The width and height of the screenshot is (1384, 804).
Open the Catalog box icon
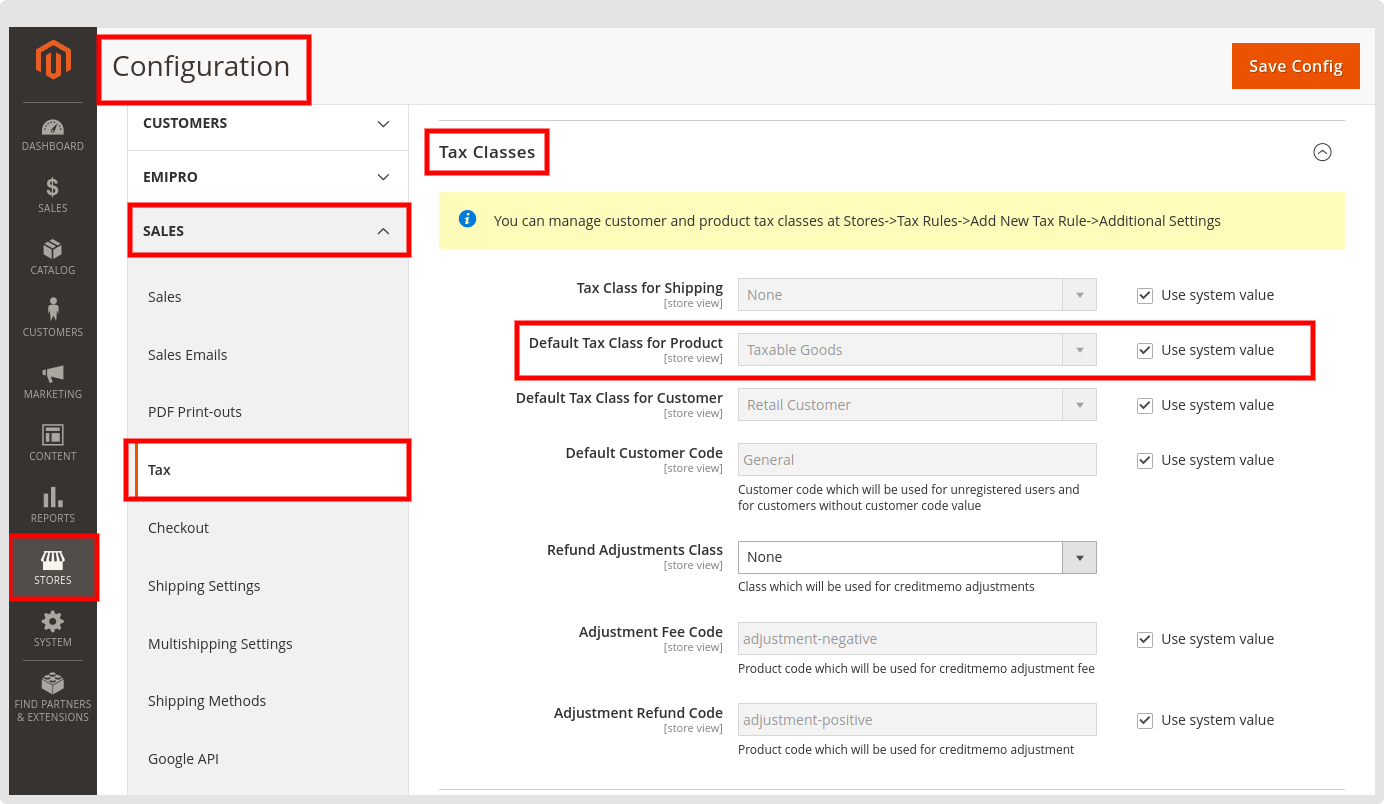pyautogui.click(x=53, y=250)
